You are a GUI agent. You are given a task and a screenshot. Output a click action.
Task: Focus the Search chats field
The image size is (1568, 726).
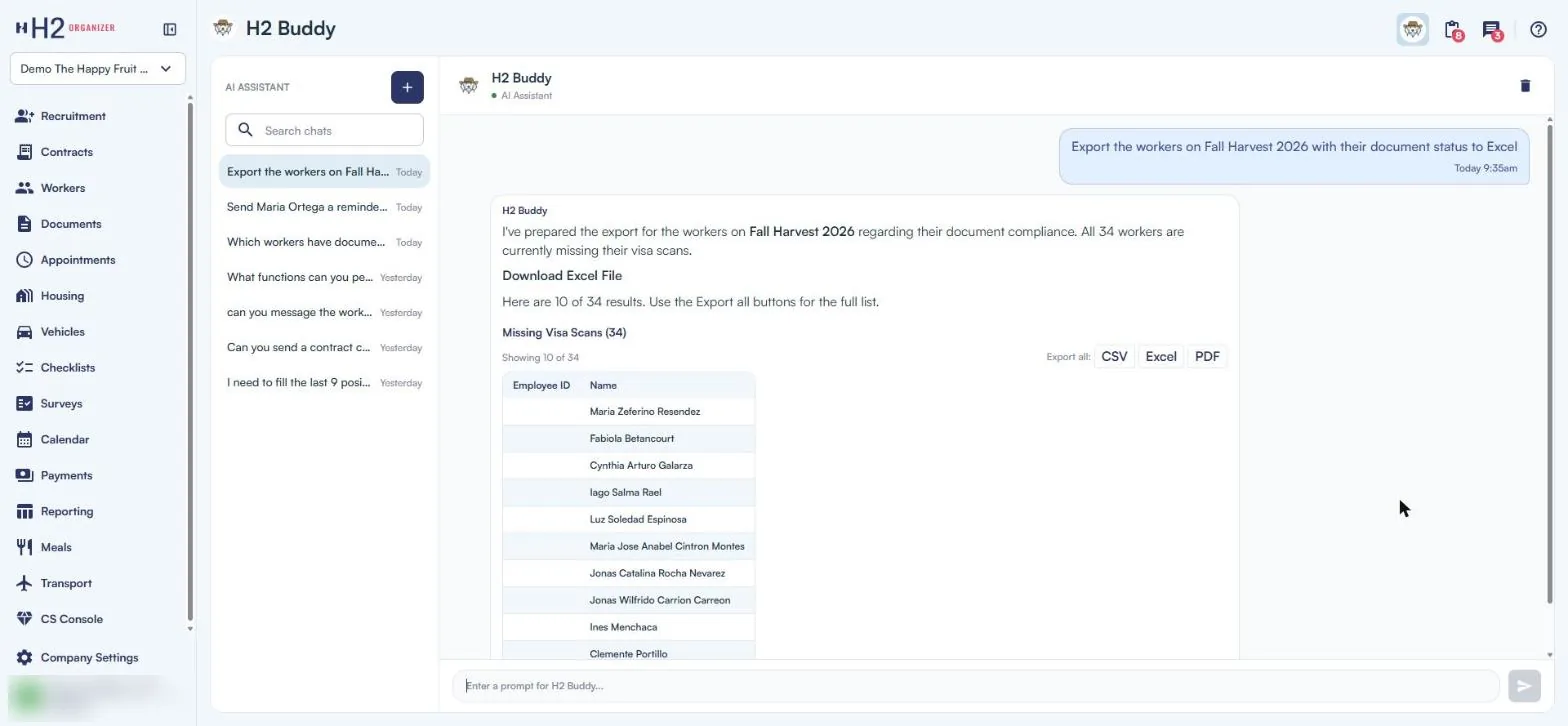click(324, 130)
